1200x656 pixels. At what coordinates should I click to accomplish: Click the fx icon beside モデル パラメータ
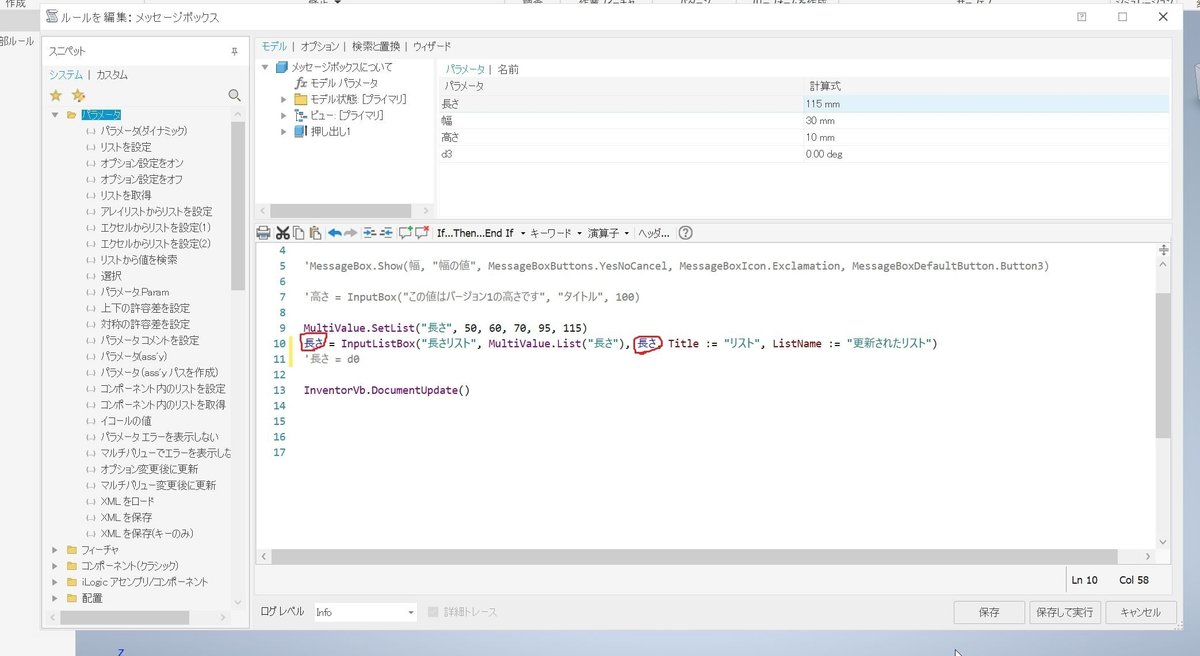300,83
